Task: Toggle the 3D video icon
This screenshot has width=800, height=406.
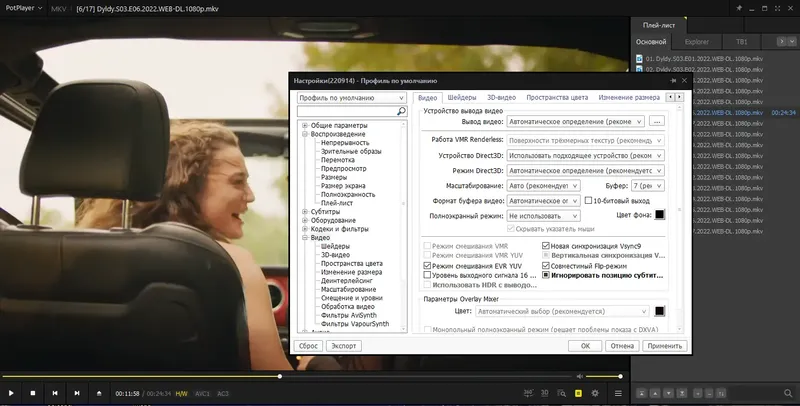Action: coord(544,393)
